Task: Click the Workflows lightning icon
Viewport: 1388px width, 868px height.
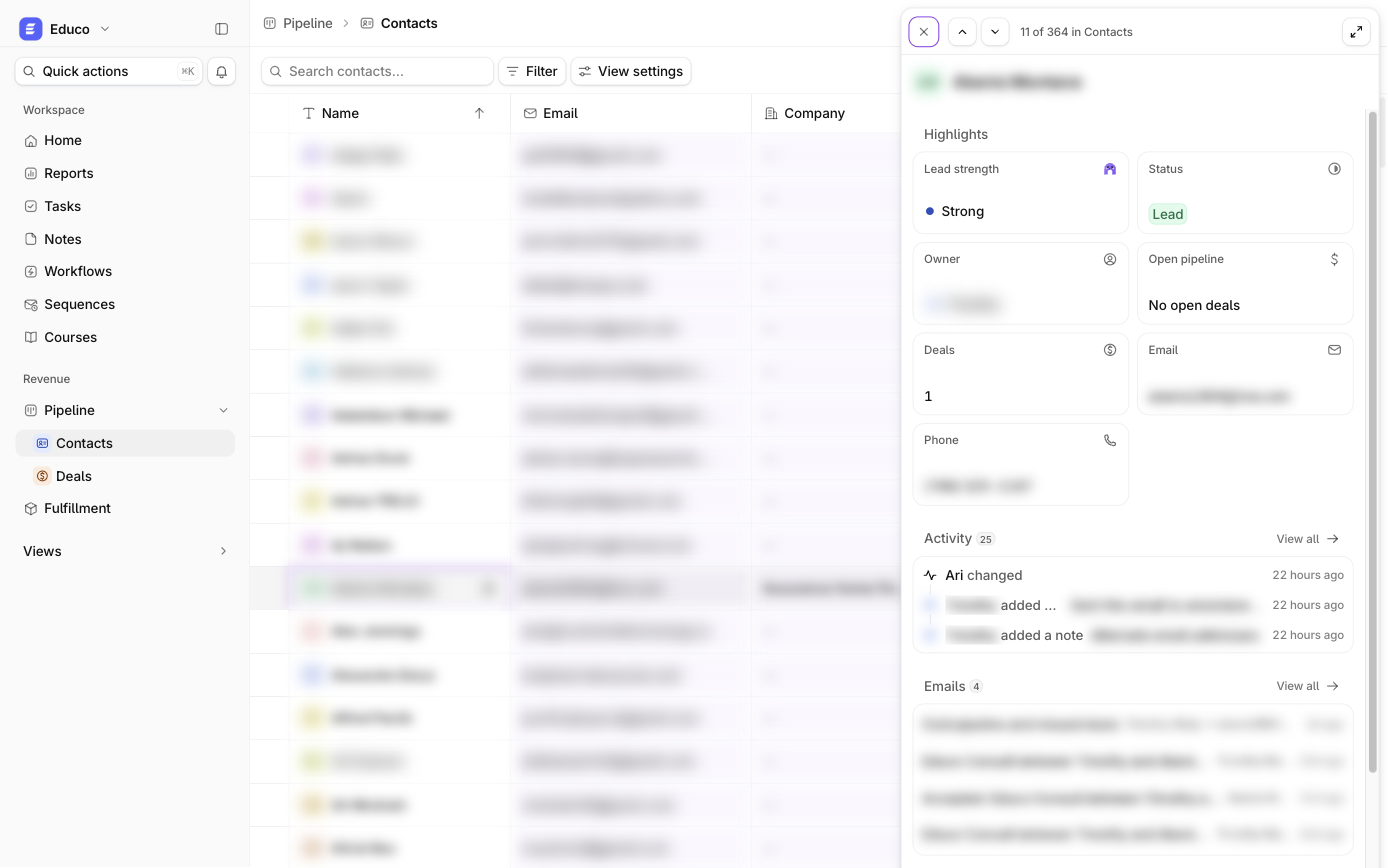Action: pos(31,271)
